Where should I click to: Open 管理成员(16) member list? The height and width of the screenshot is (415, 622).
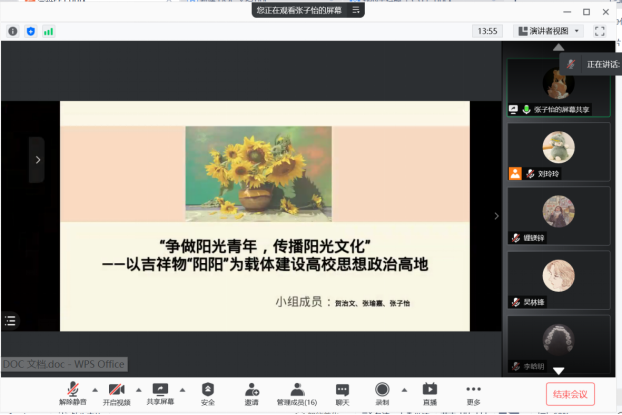(297, 389)
